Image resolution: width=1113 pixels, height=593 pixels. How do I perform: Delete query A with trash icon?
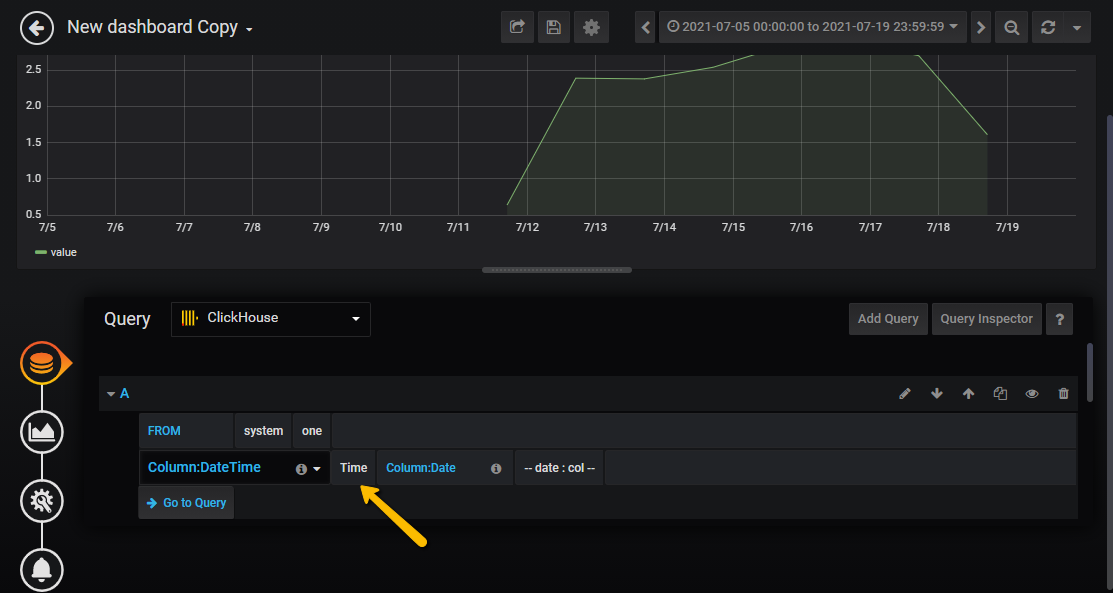pos(1063,393)
